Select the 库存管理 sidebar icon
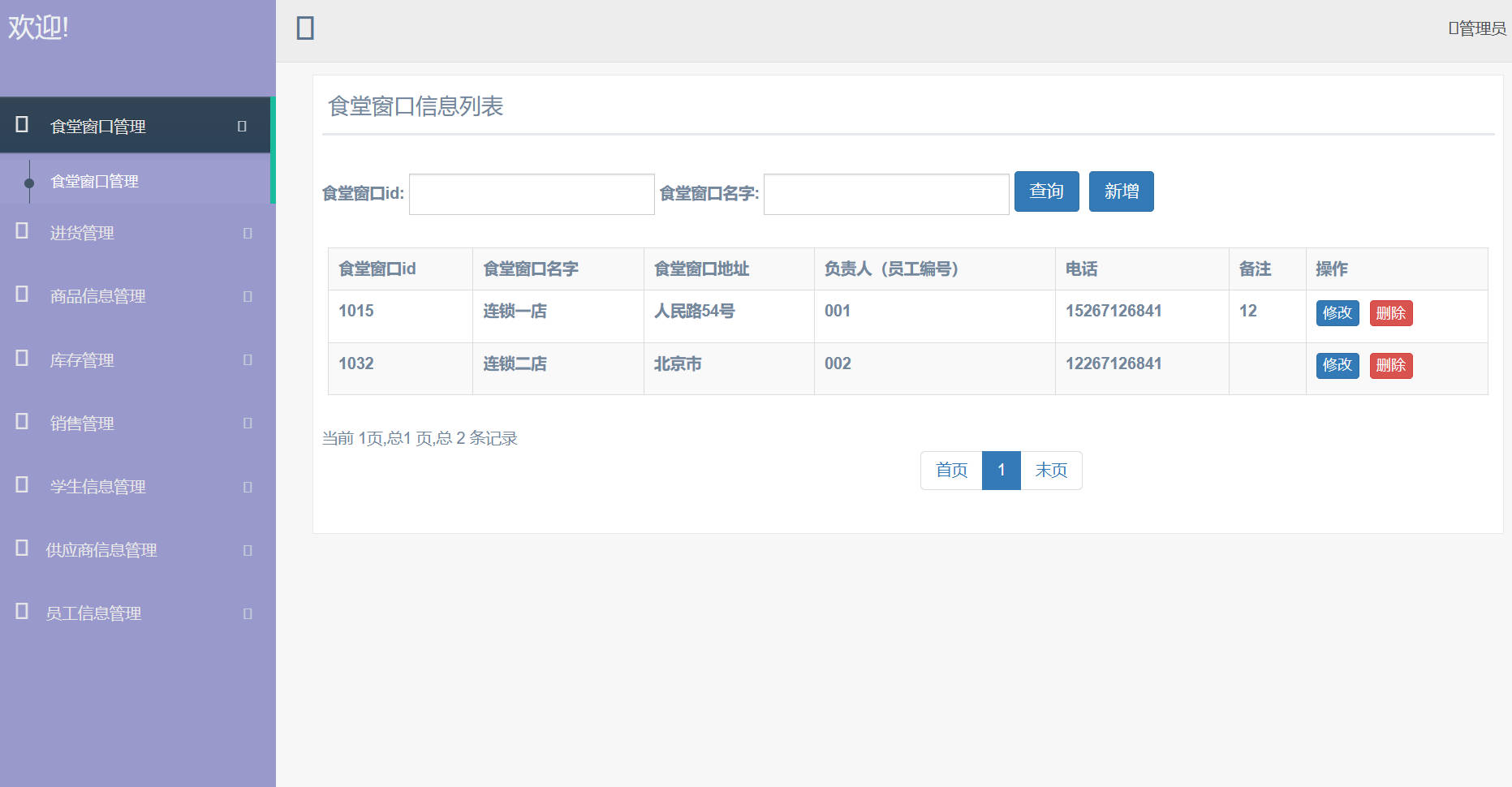Screen dimensions: 1512x787 (20, 359)
